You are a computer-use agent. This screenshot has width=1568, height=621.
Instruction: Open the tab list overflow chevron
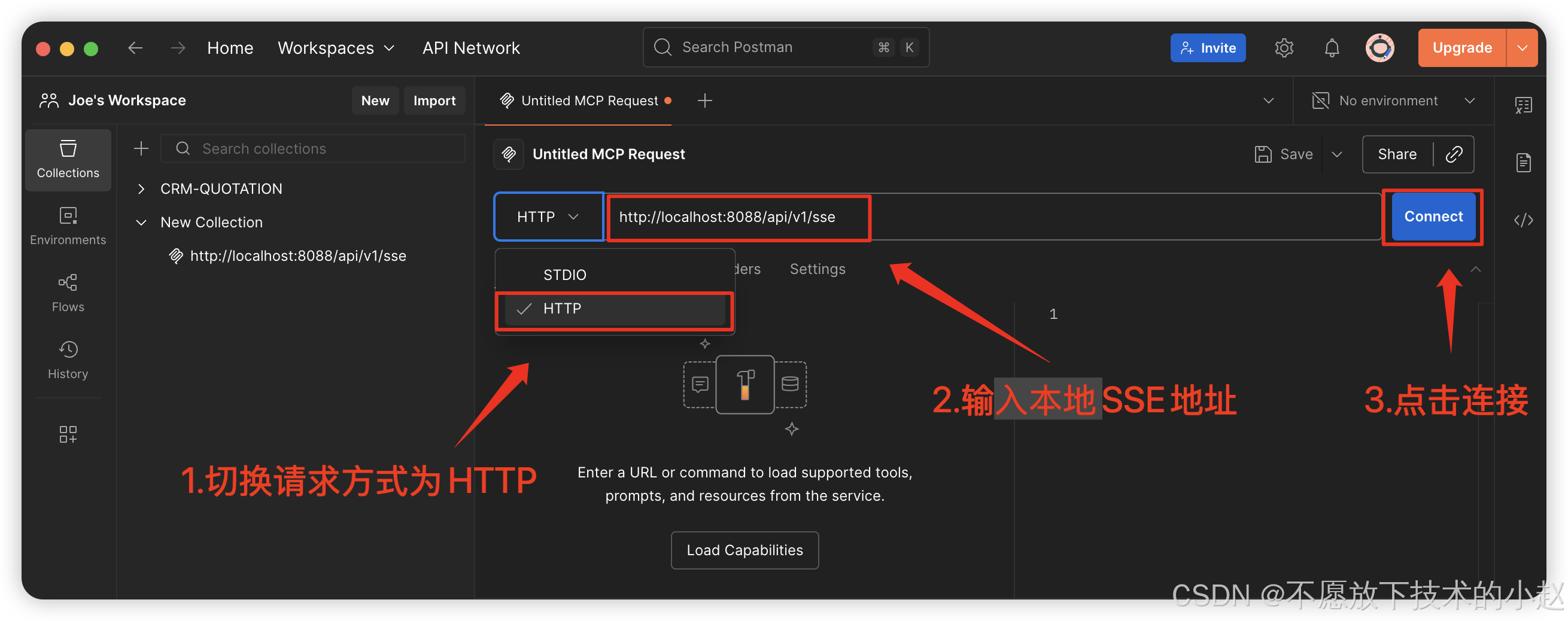coord(1268,101)
